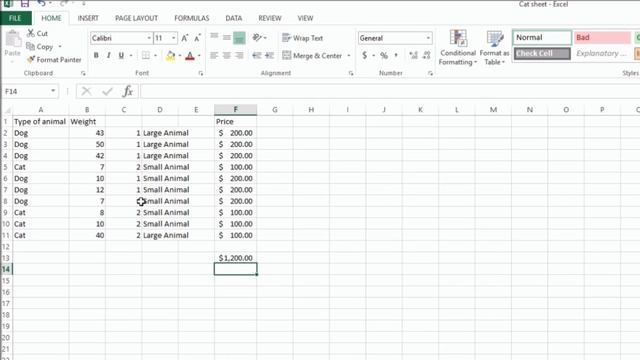This screenshot has height=360, width=640.
Task: Click Increase Decimal icon
Action: coord(413,55)
